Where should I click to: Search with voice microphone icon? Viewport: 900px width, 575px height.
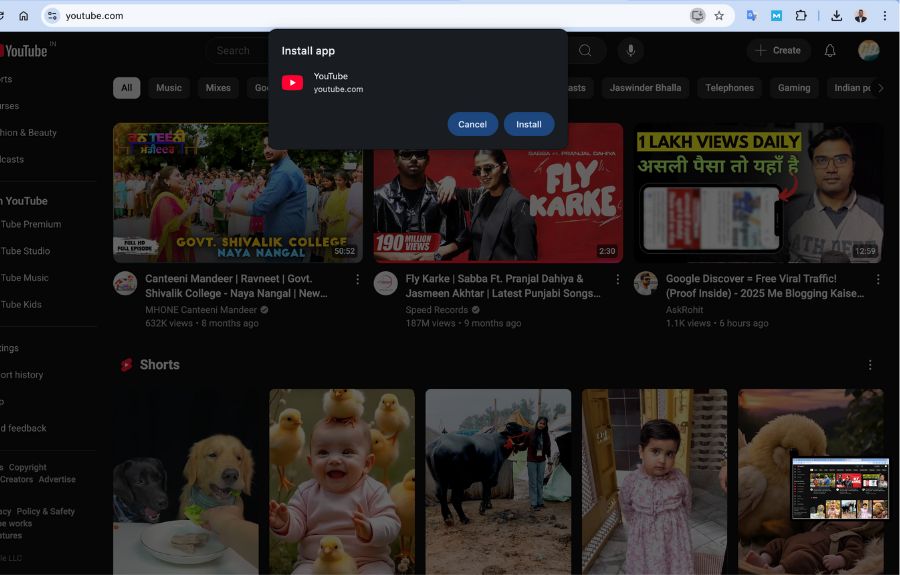(630, 50)
